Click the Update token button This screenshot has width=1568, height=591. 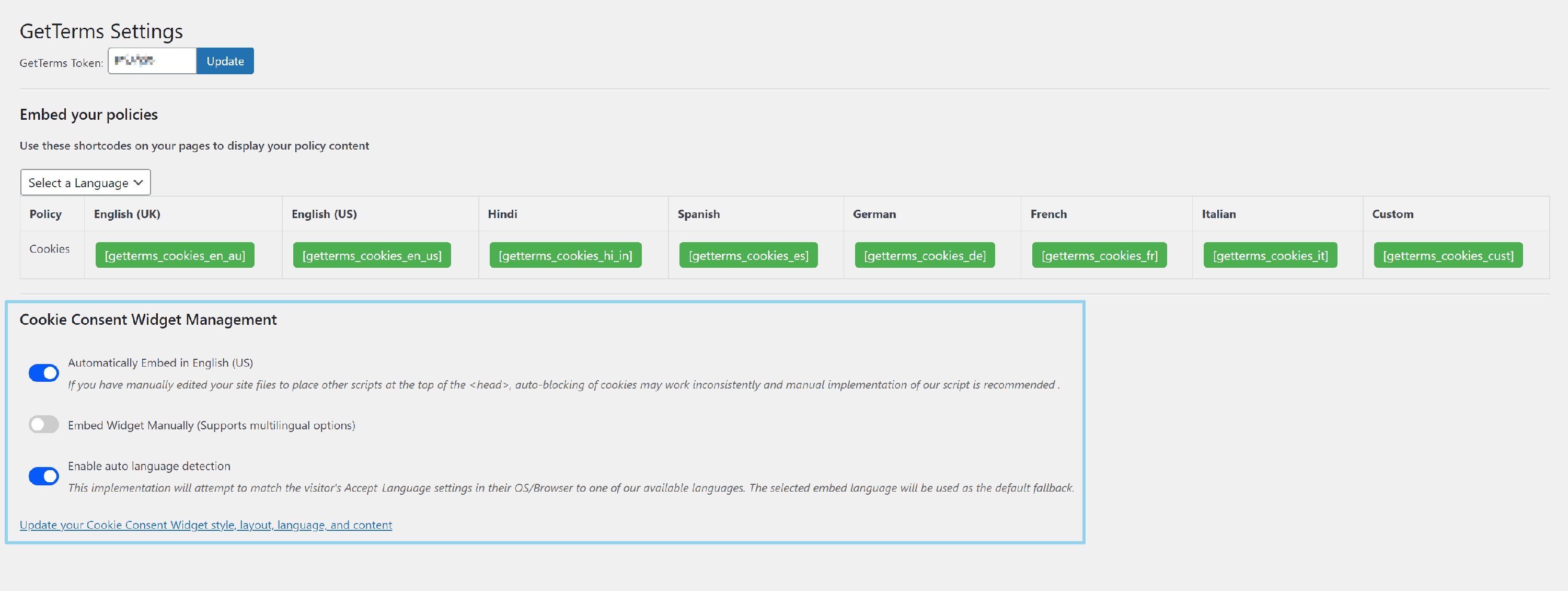225,61
